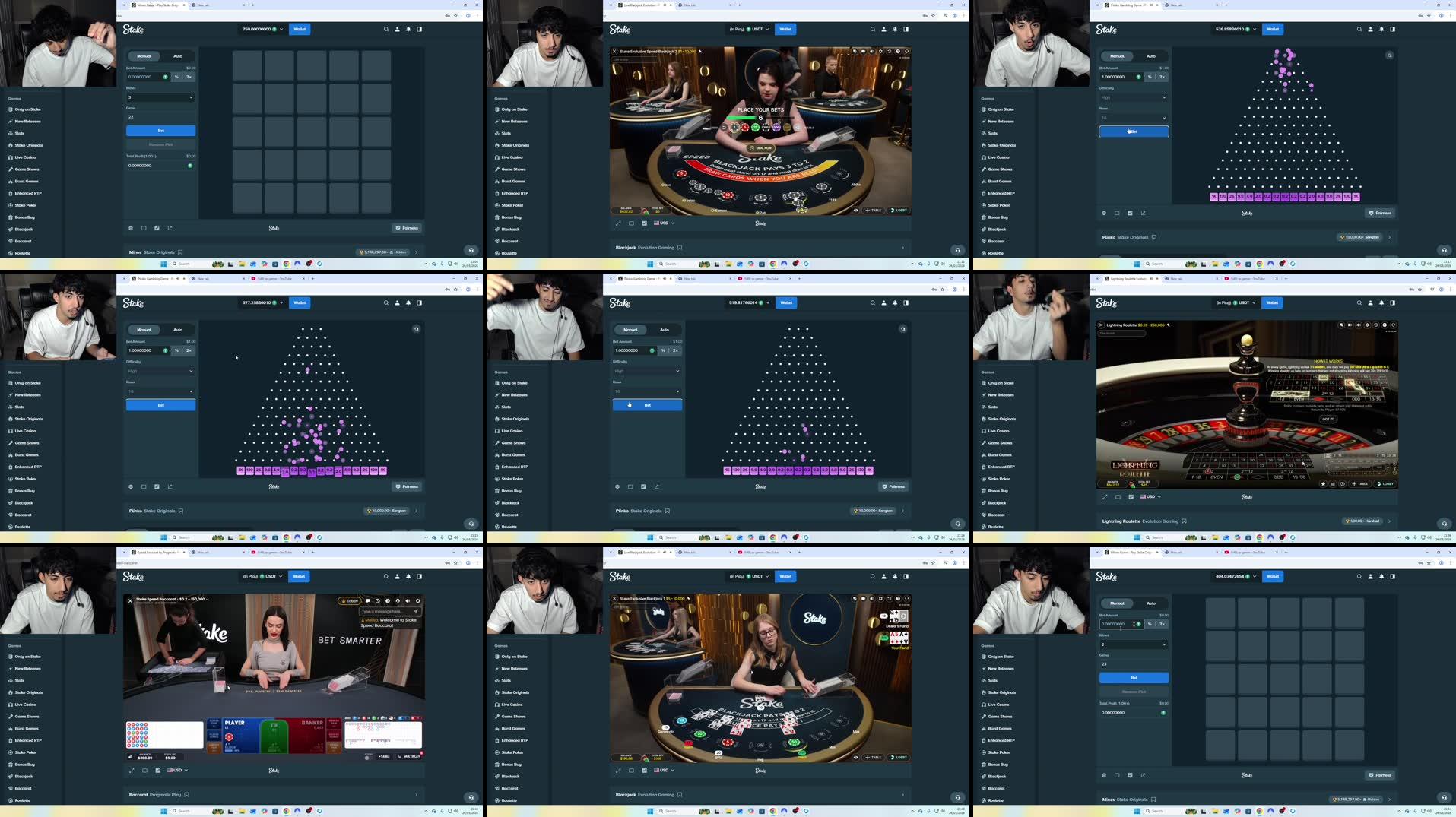The image size is (1456, 817).
Task: Open the Rows dropdown in Plinko
Action: (160, 391)
